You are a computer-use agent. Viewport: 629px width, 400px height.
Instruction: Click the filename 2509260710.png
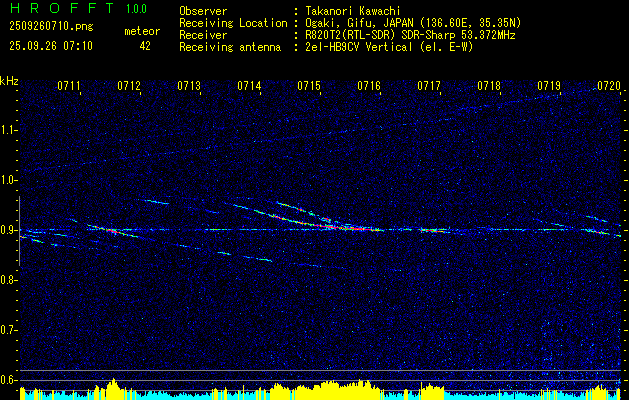point(51,27)
